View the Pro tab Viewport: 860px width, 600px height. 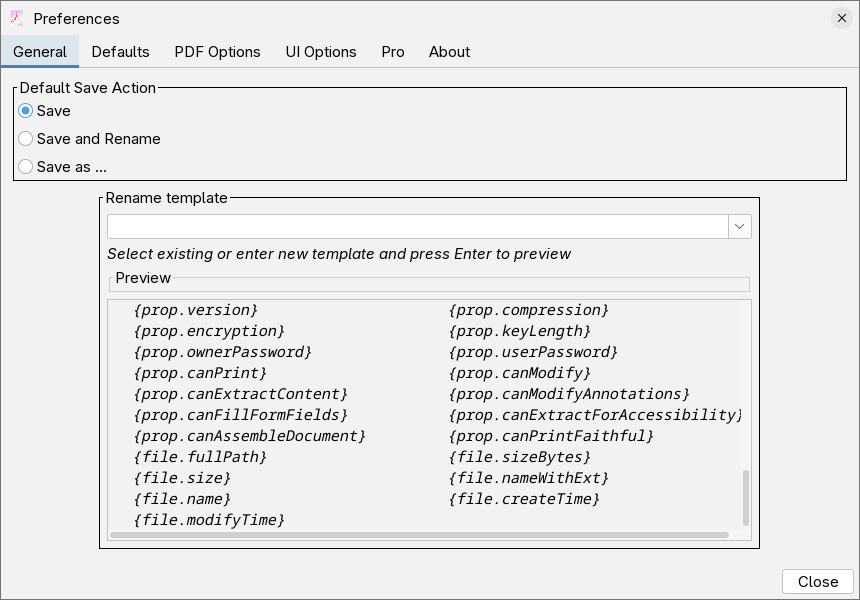[392, 52]
